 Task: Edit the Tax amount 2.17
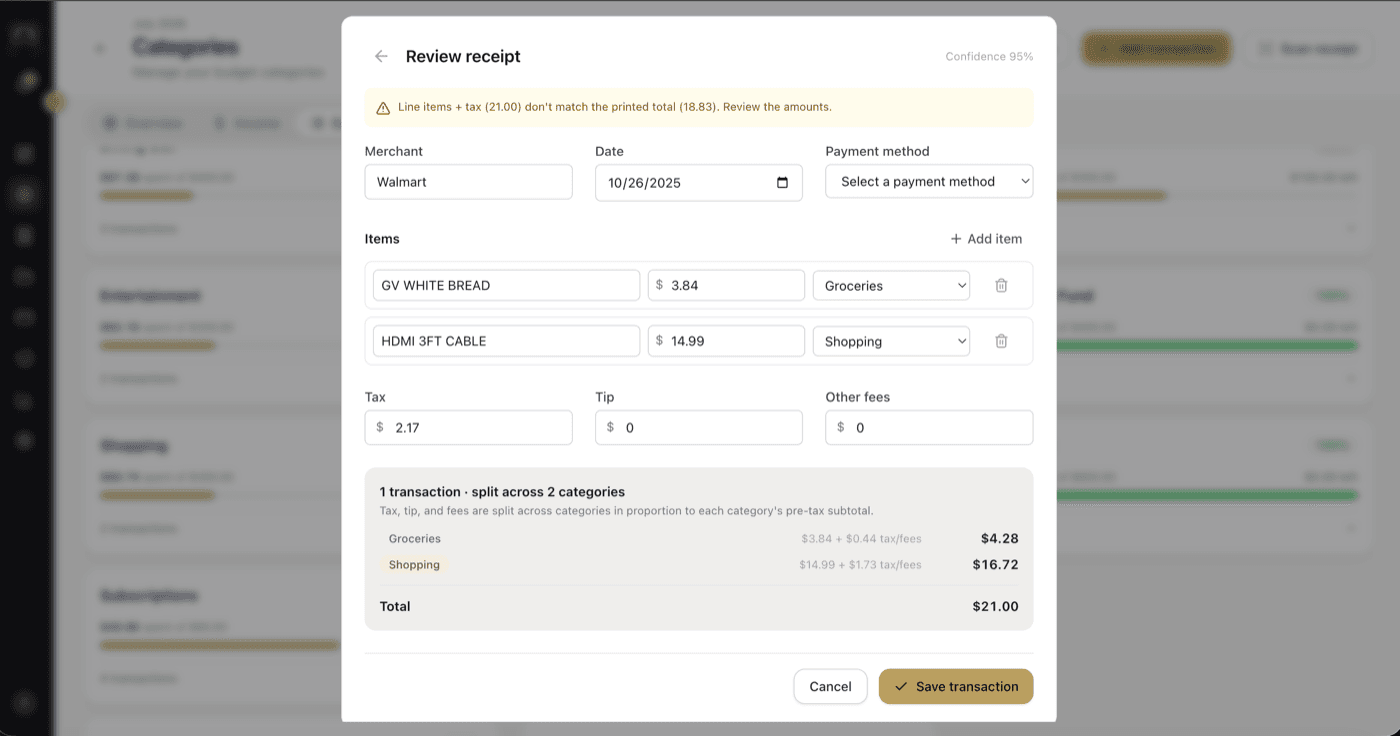click(469, 428)
